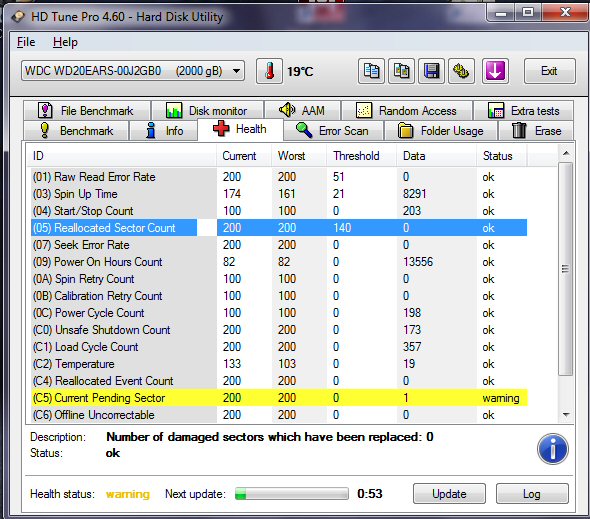Viewport: 590px width, 519px height.
Task: Switch to the Disk monitor tab
Action: pos(207,110)
